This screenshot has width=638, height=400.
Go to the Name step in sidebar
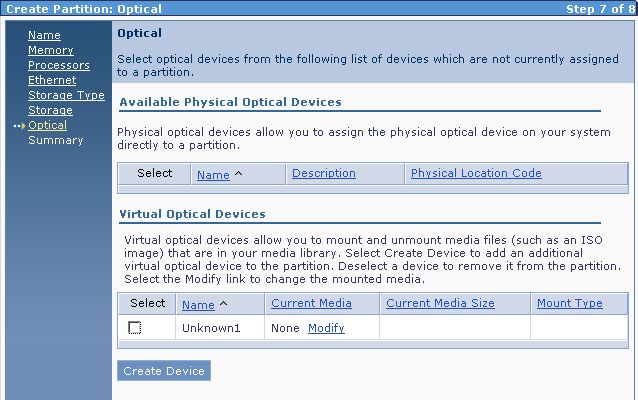pos(44,35)
